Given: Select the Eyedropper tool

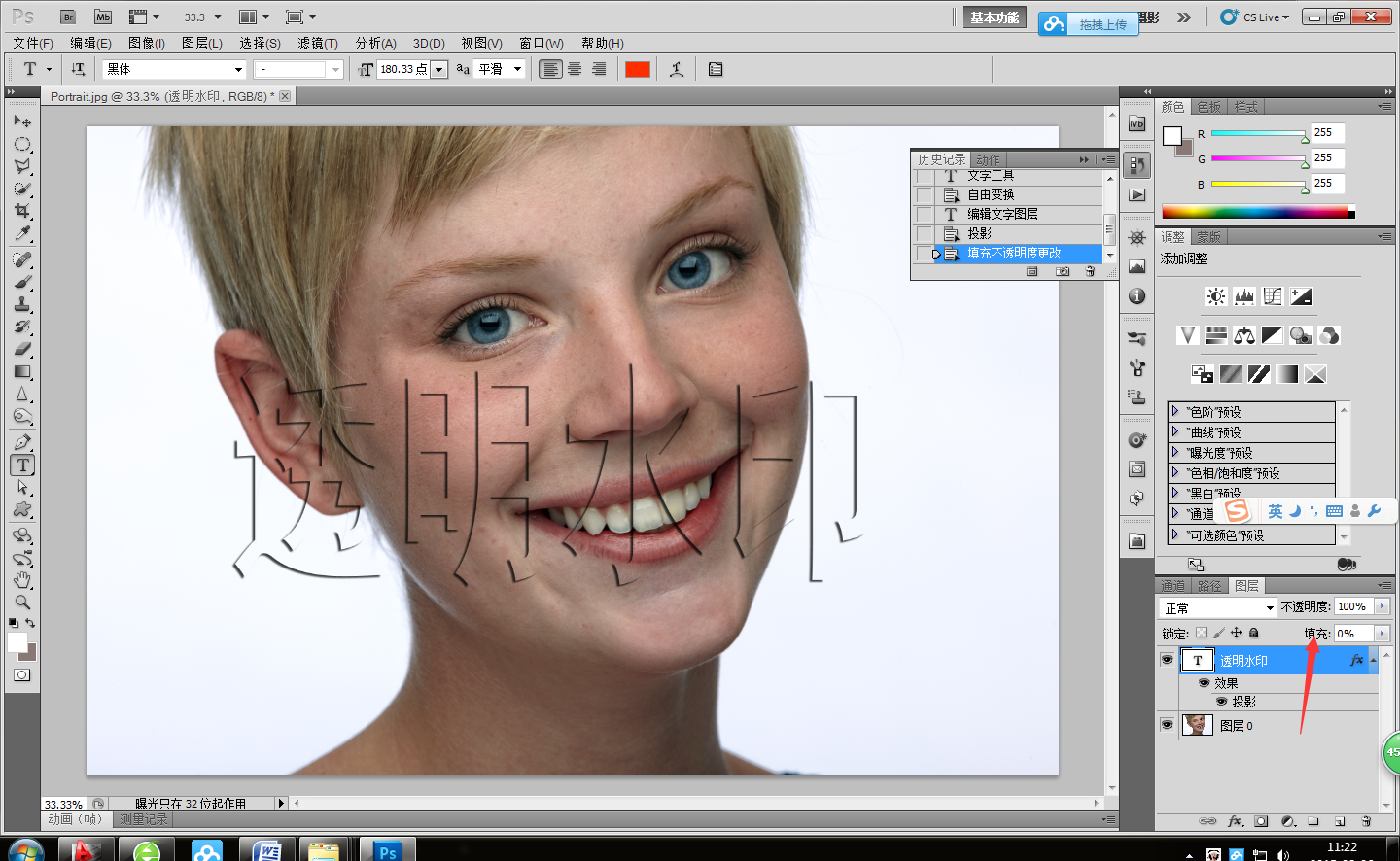Looking at the screenshot, I should click(x=22, y=233).
